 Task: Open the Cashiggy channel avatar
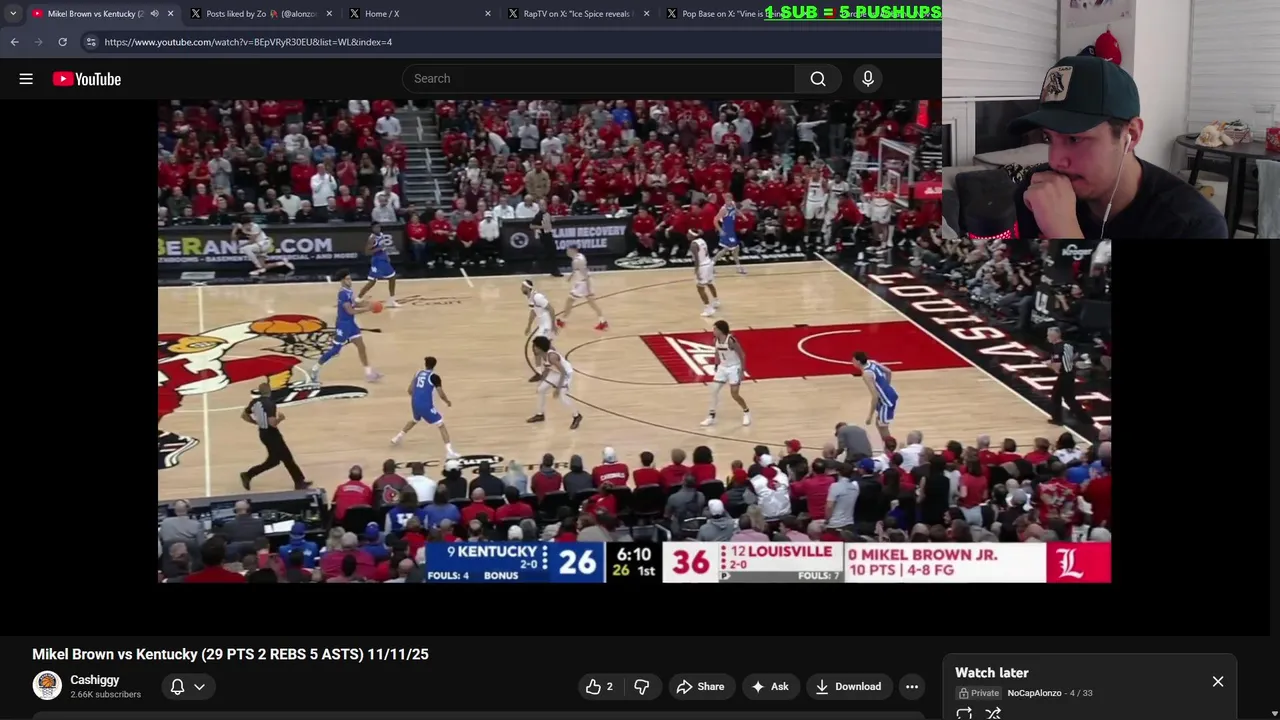(x=47, y=685)
